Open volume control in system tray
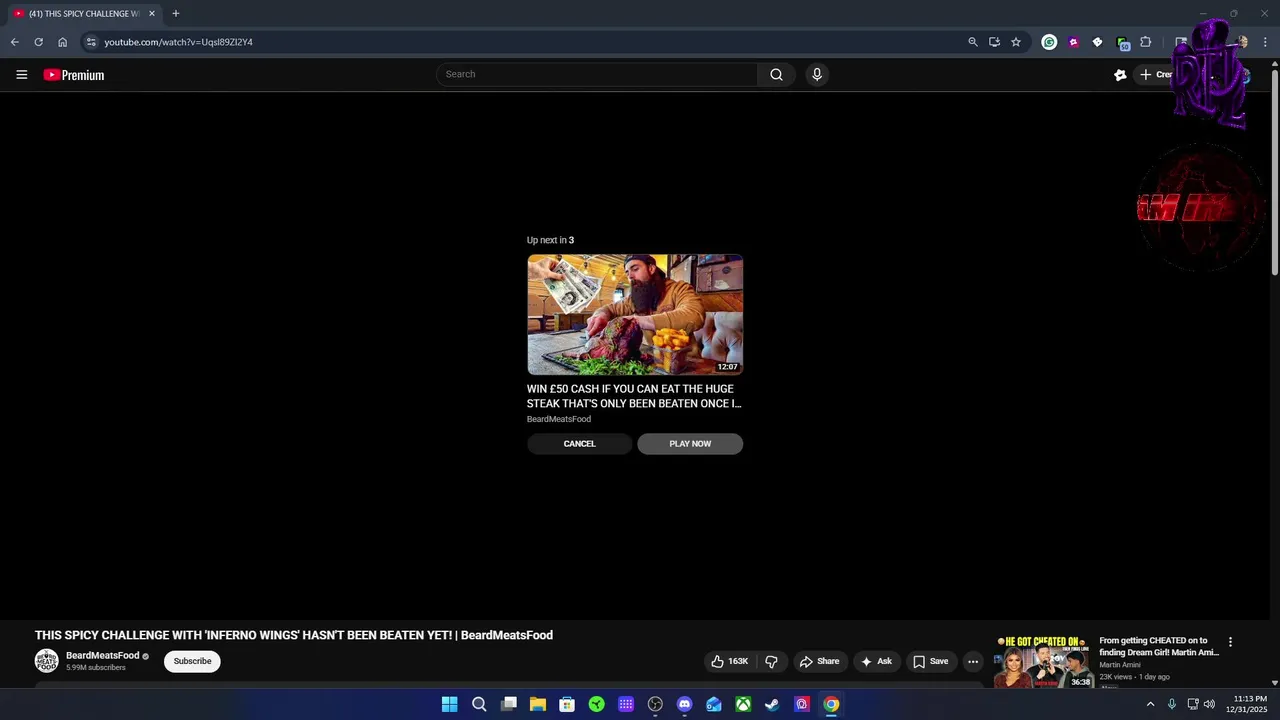This screenshot has width=1280, height=720. click(x=1209, y=704)
